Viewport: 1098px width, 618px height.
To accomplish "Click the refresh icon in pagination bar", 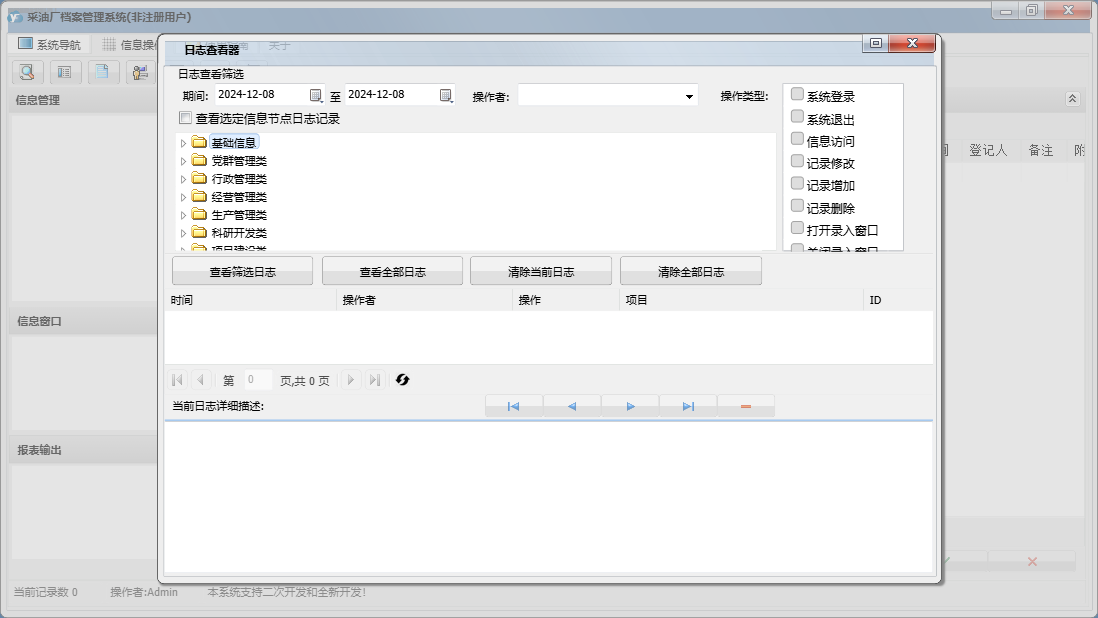I will 402,379.
